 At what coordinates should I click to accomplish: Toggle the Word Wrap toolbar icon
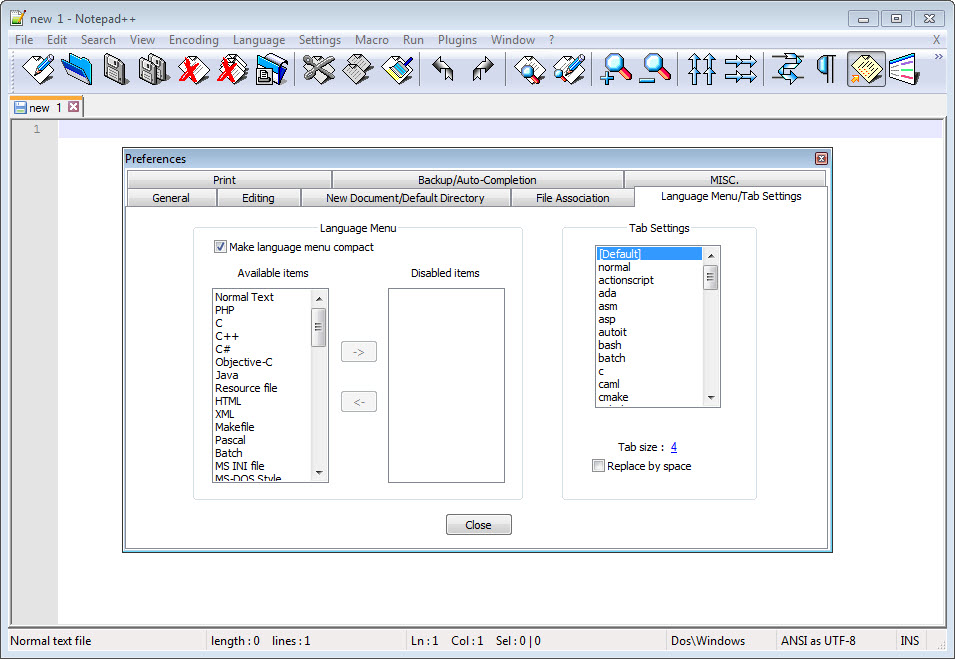tap(787, 69)
